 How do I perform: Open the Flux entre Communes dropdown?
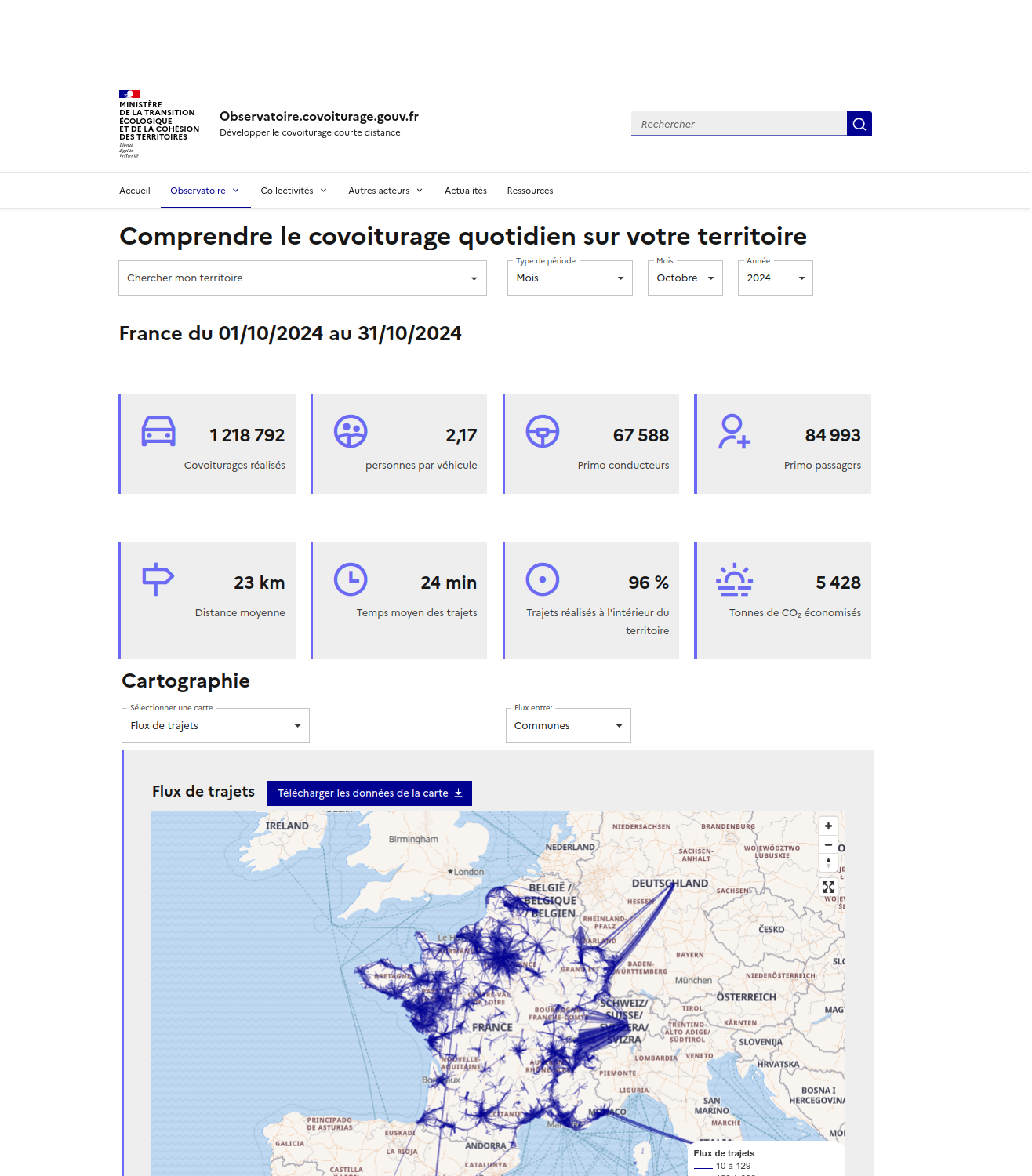(568, 726)
